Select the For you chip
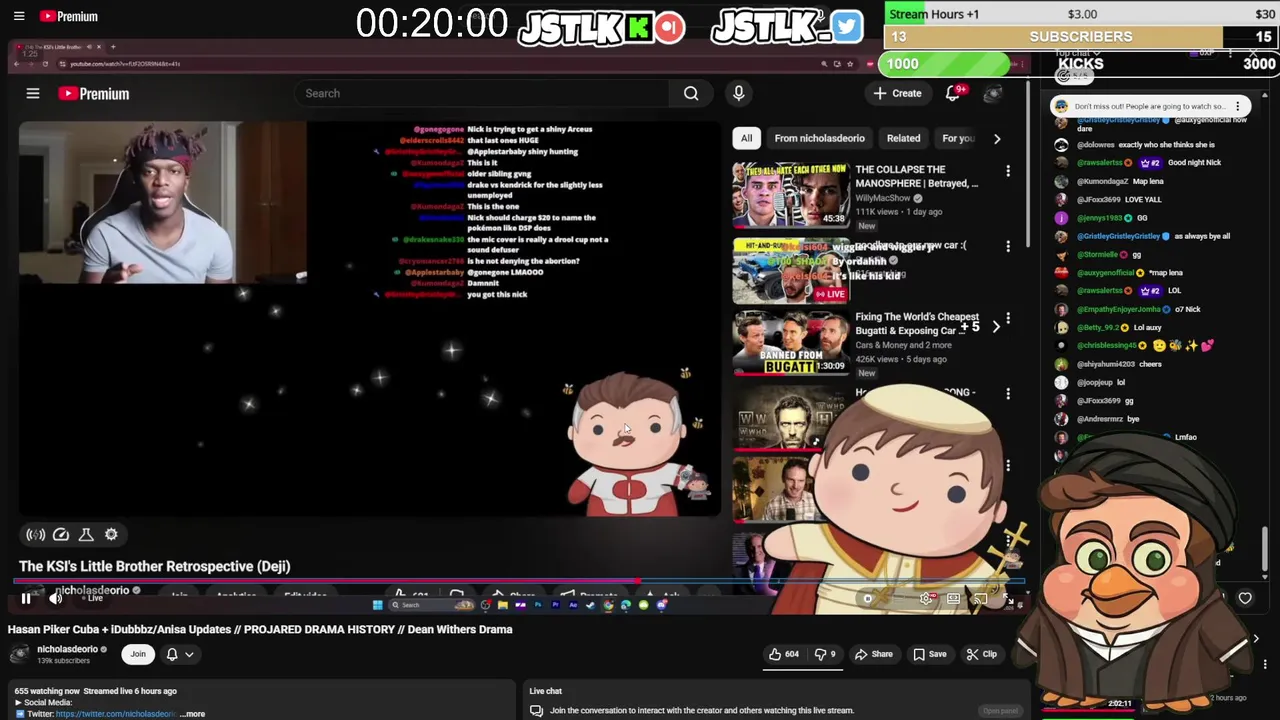Screen dimensions: 1280x720 tap(957, 138)
